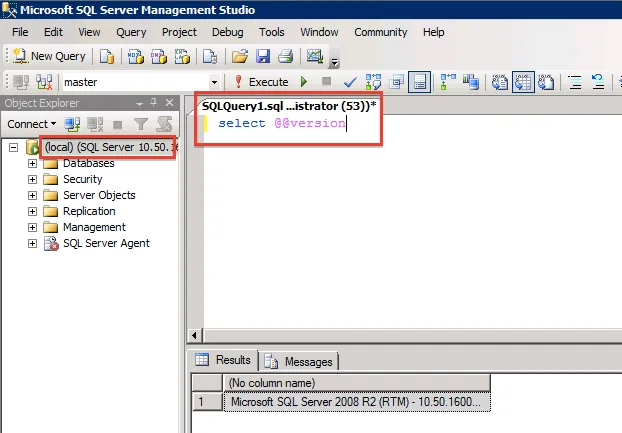This screenshot has height=433, width=622.
Task: Open Object Explorer window position dropdown
Action: pyautogui.click(x=139, y=104)
